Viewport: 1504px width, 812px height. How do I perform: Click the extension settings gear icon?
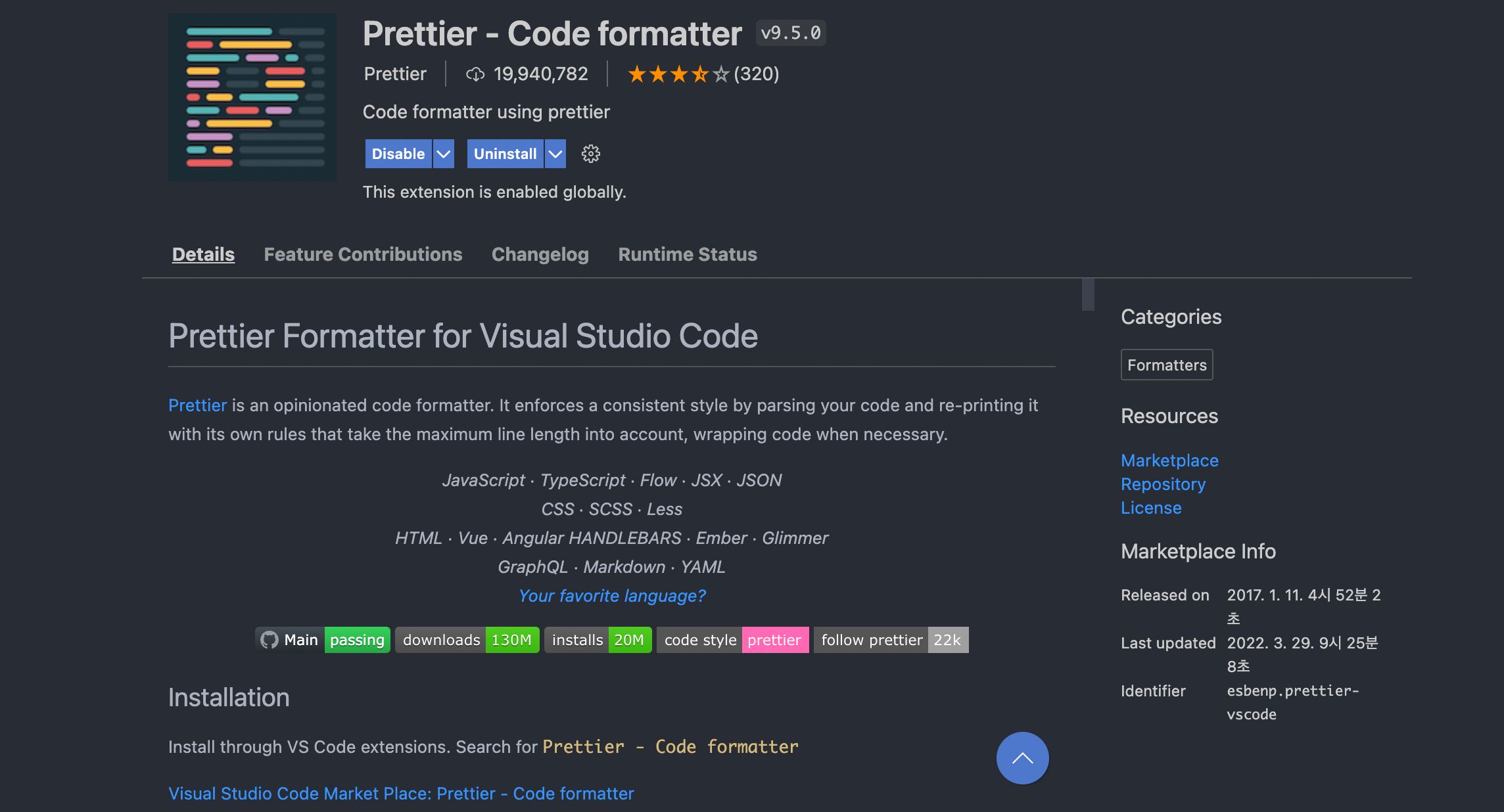pos(590,154)
